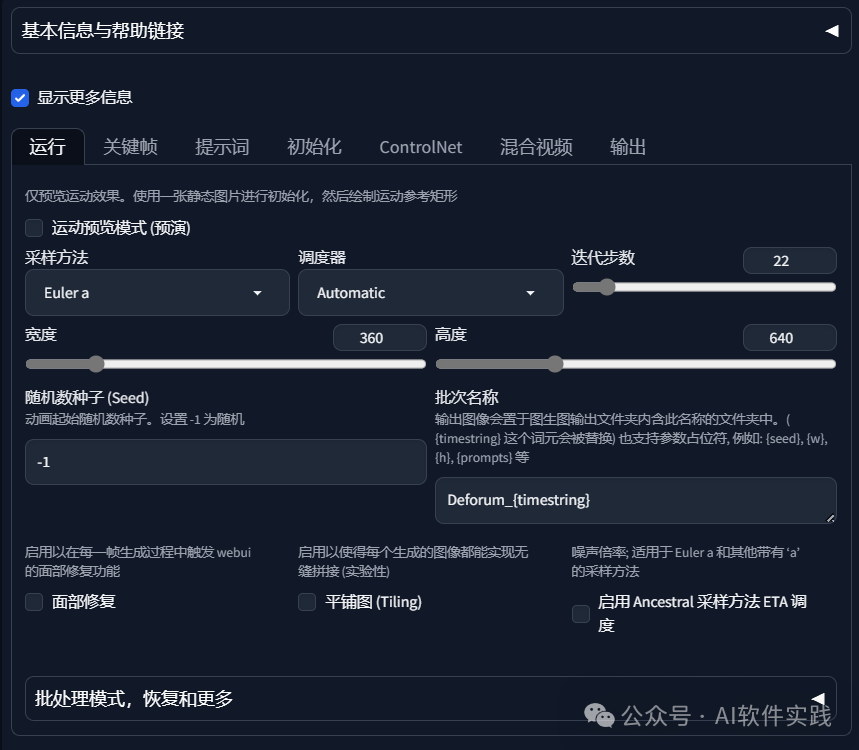Adjust the 宽度 slider
The height and width of the screenshot is (750, 859).
(x=226, y=364)
